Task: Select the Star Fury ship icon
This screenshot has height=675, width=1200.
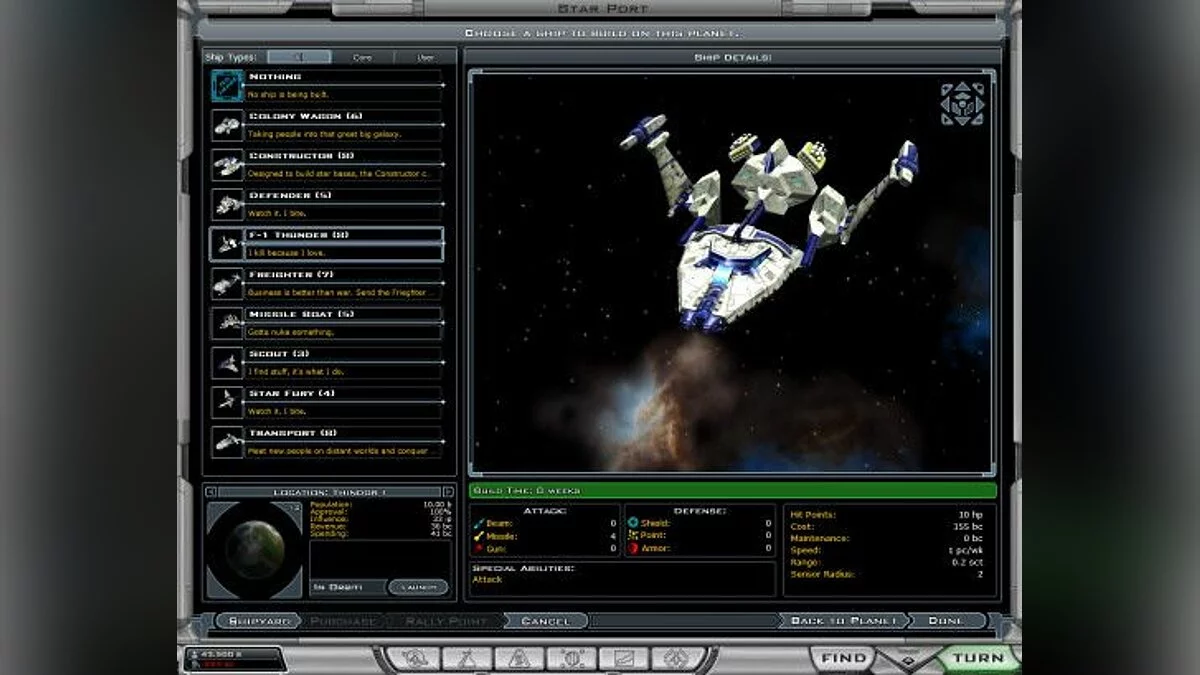Action: click(227, 401)
